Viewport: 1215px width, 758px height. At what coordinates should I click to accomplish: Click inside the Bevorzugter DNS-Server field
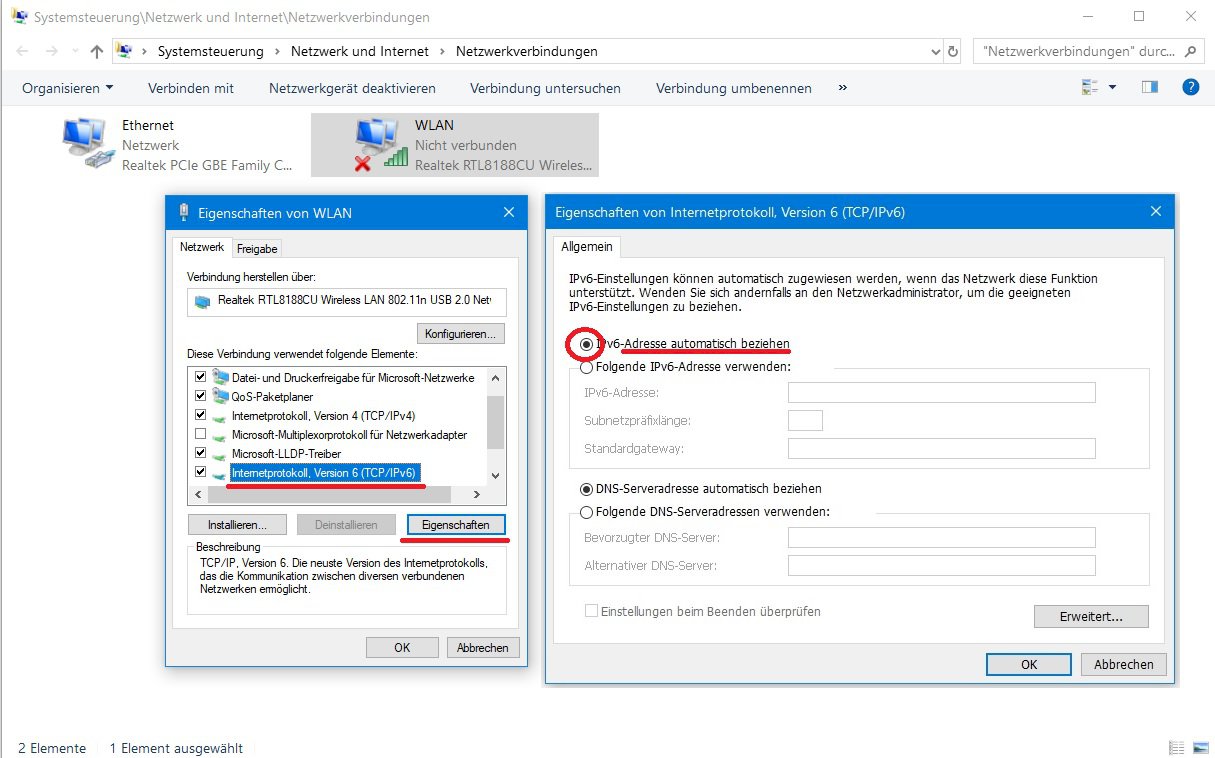(941, 537)
